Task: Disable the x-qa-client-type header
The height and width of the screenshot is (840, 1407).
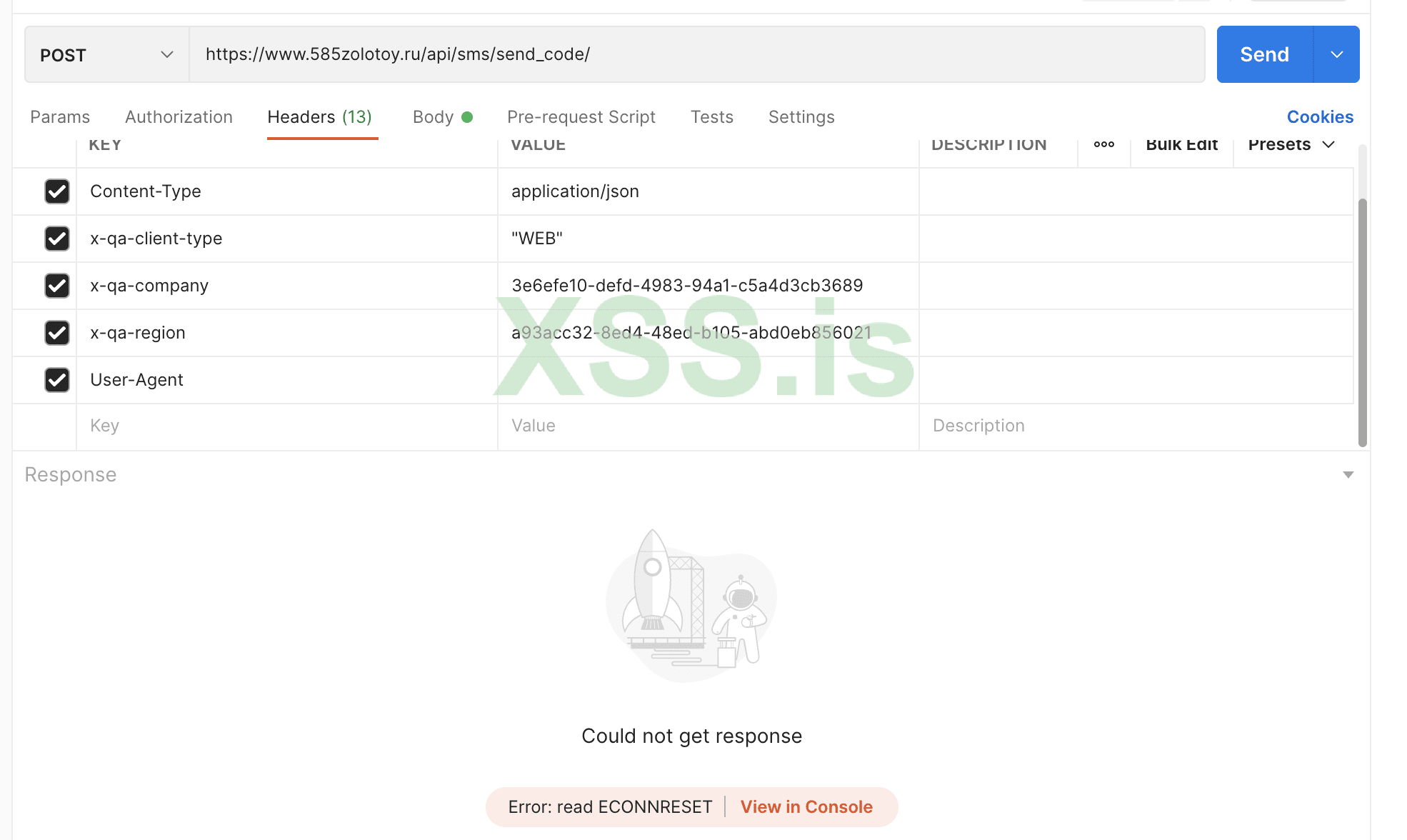Action: tap(57, 239)
